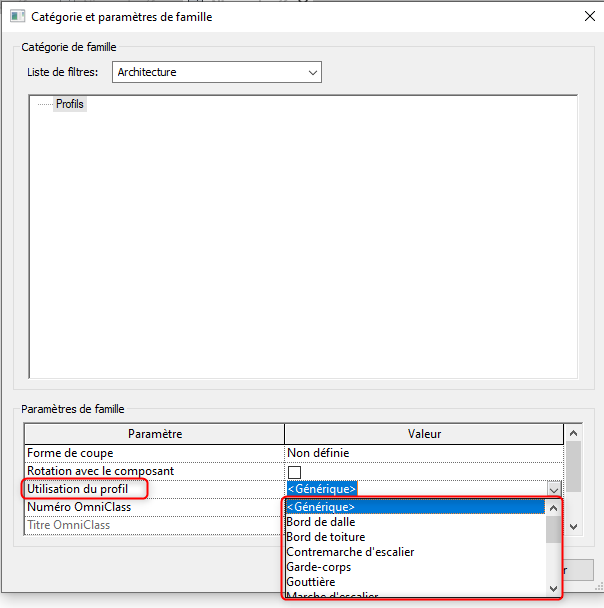Close the Catégorie et paramètres de famille dialog
Screen dimensions: 604x608
[x=588, y=16]
